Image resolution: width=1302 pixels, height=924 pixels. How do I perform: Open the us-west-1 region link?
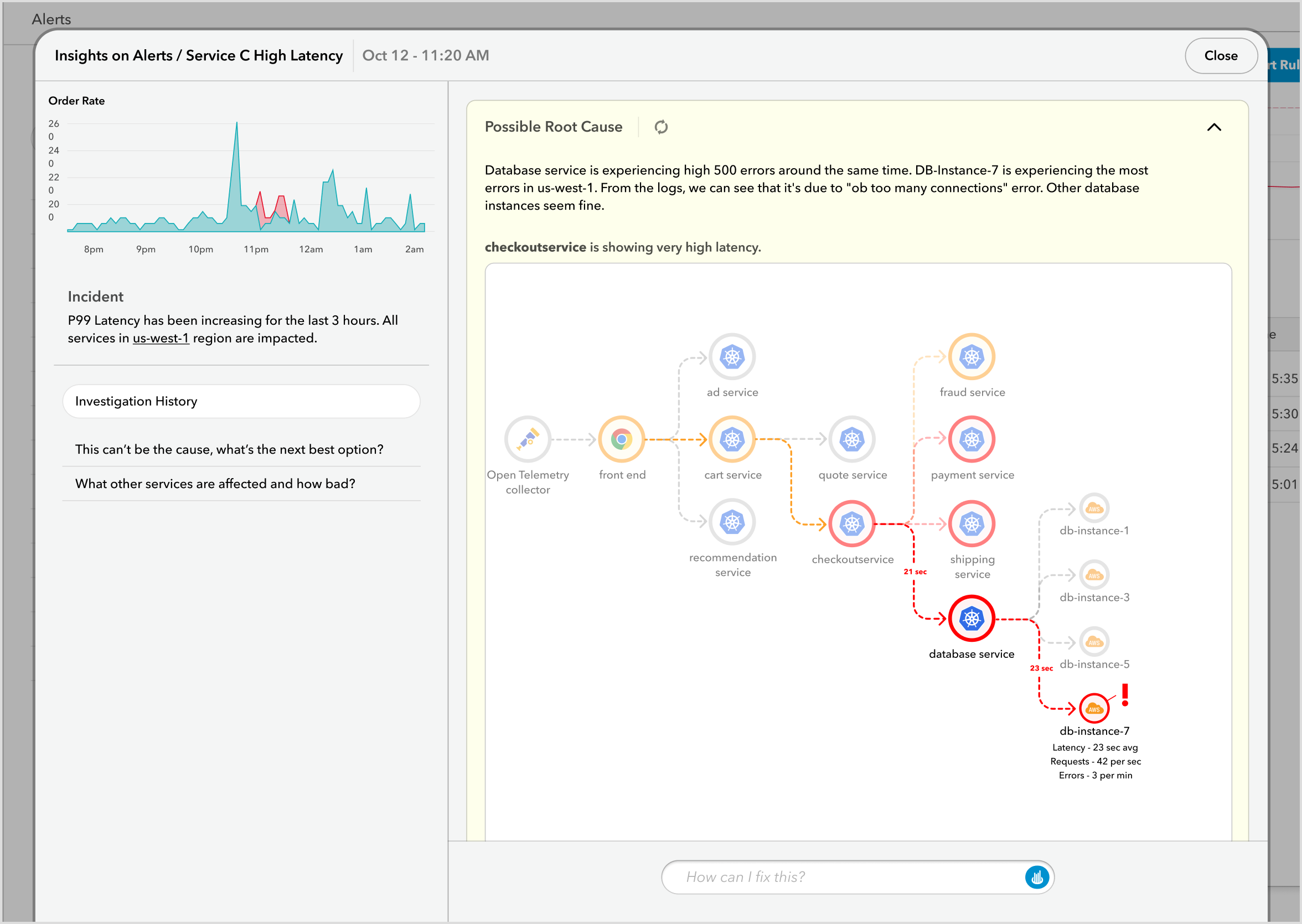161,338
